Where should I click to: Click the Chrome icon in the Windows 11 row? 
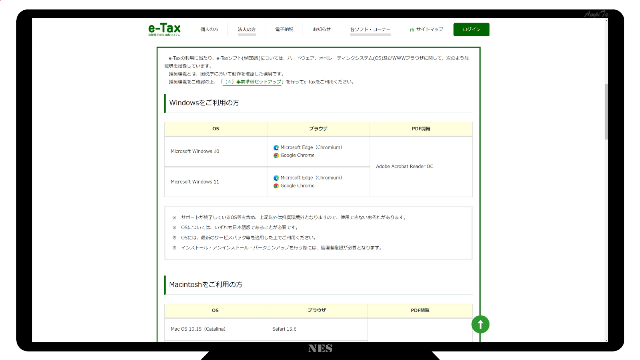click(276, 186)
